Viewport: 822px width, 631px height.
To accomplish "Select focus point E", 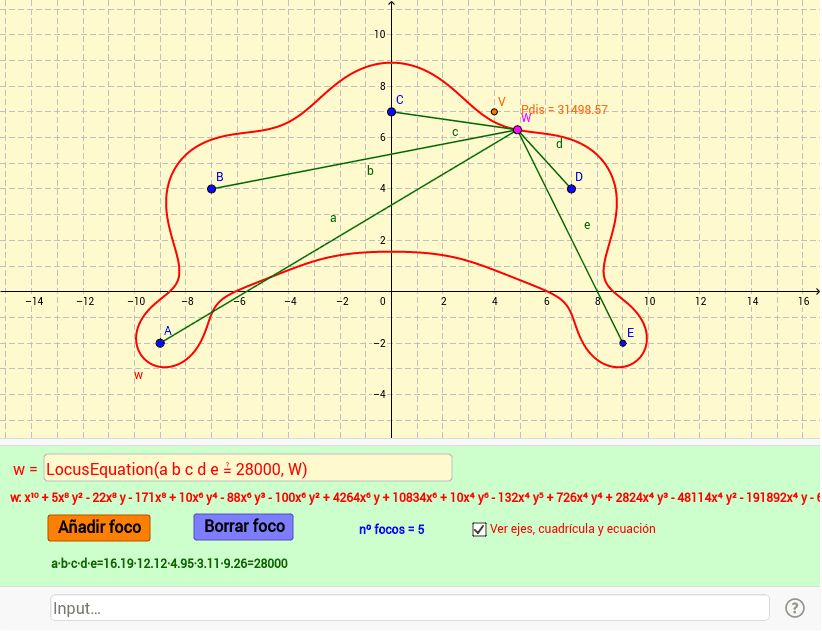I will click(623, 343).
